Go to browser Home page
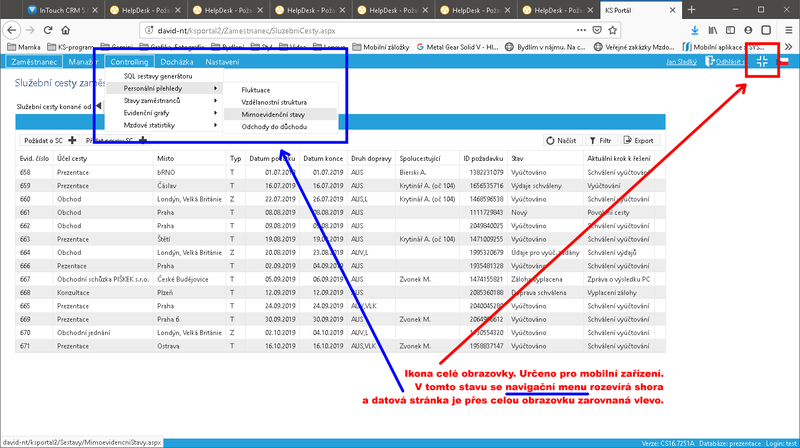 point(66,31)
